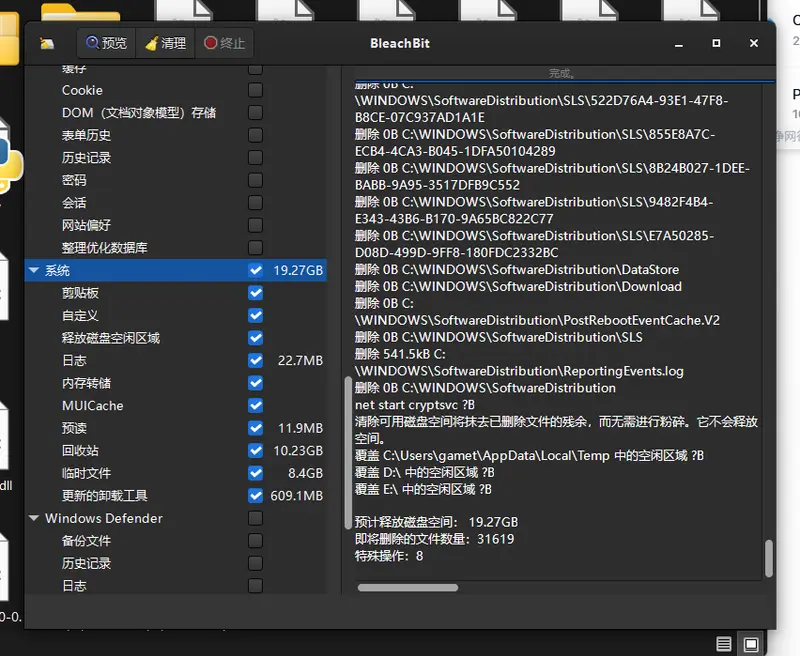Click the 特殊操作: 8 line
800x656 pixels.
[x=389, y=556]
